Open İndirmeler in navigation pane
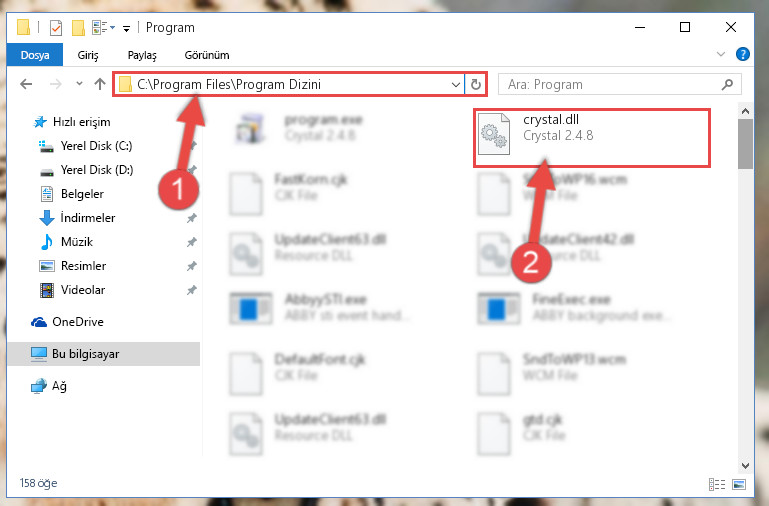 (x=88, y=218)
